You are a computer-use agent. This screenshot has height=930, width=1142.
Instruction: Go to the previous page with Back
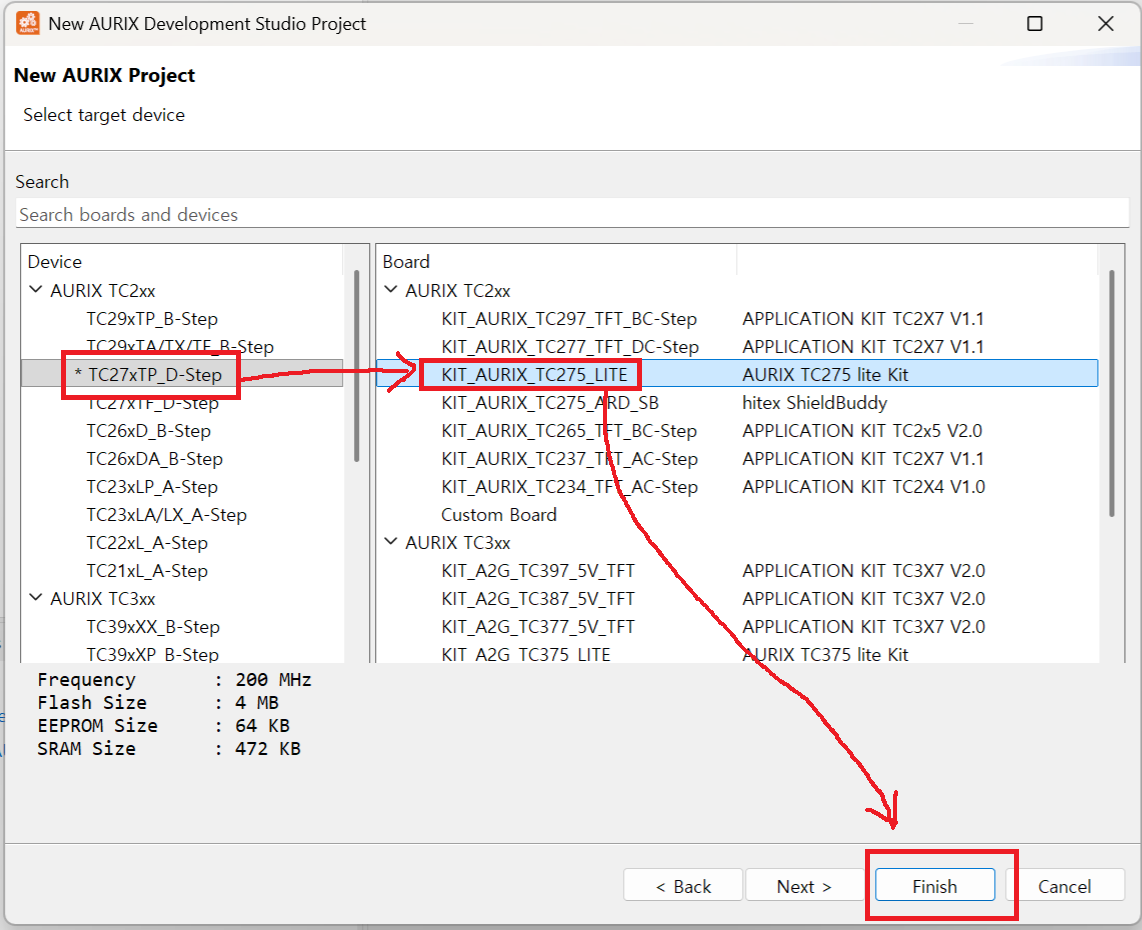point(683,886)
